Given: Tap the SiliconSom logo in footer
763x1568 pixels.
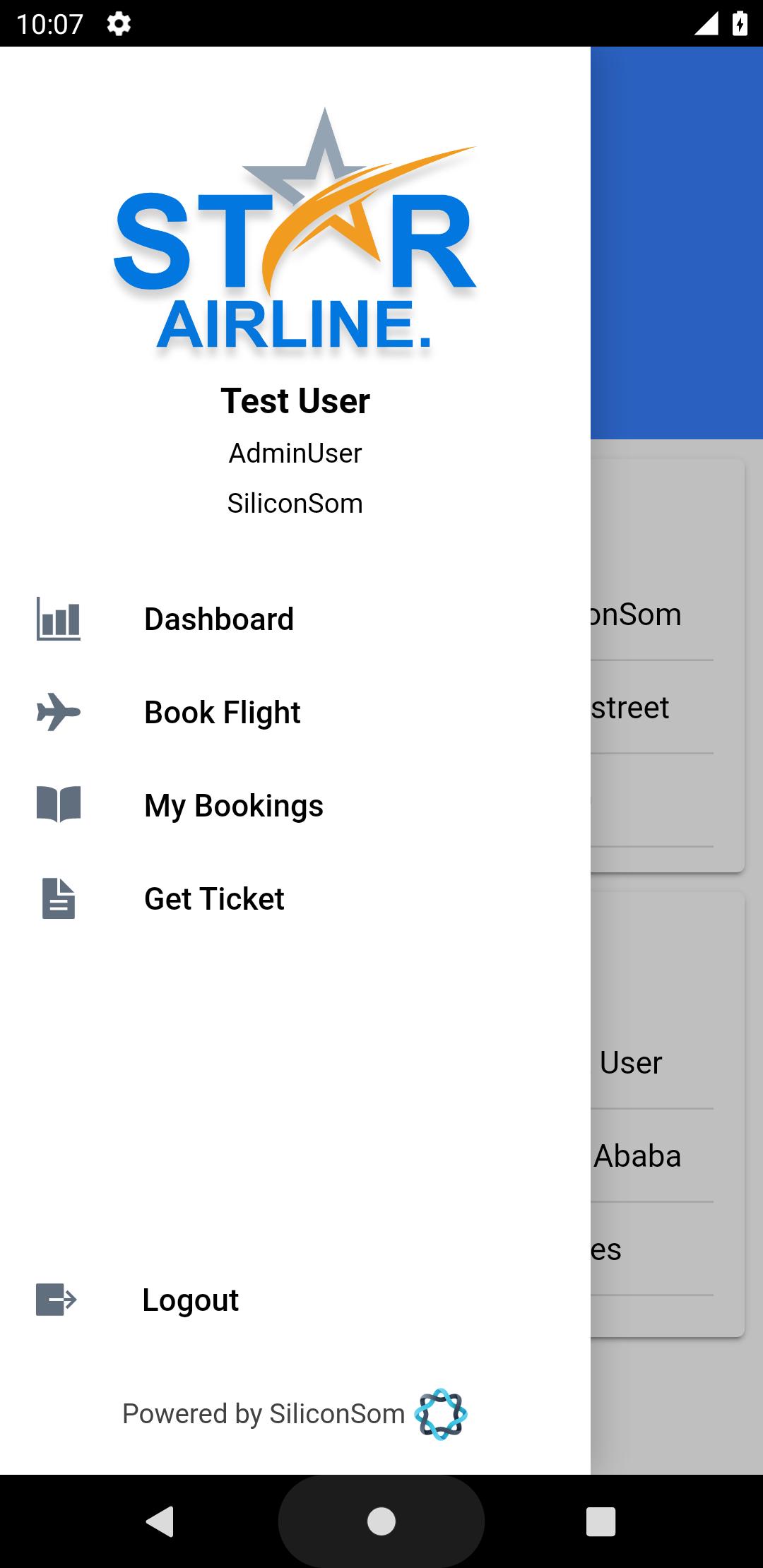Looking at the screenshot, I should point(441,1414).
